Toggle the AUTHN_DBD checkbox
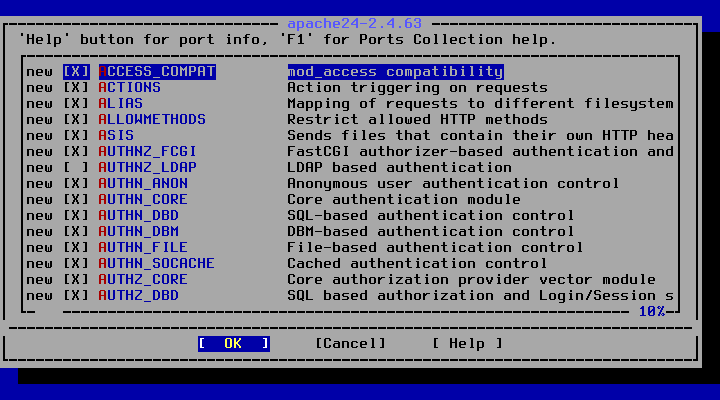720x400 pixels. (x=76, y=215)
